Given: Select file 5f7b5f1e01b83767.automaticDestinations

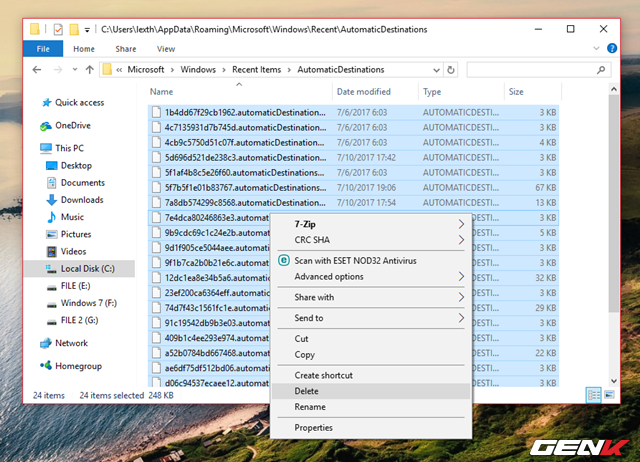Looking at the screenshot, I should click(353, 188).
